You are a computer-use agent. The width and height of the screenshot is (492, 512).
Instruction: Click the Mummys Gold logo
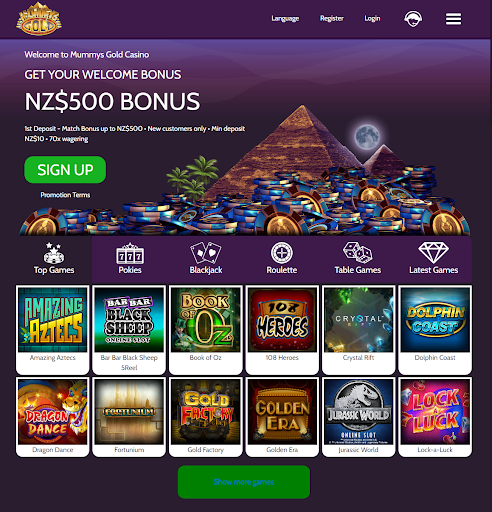coord(39,19)
